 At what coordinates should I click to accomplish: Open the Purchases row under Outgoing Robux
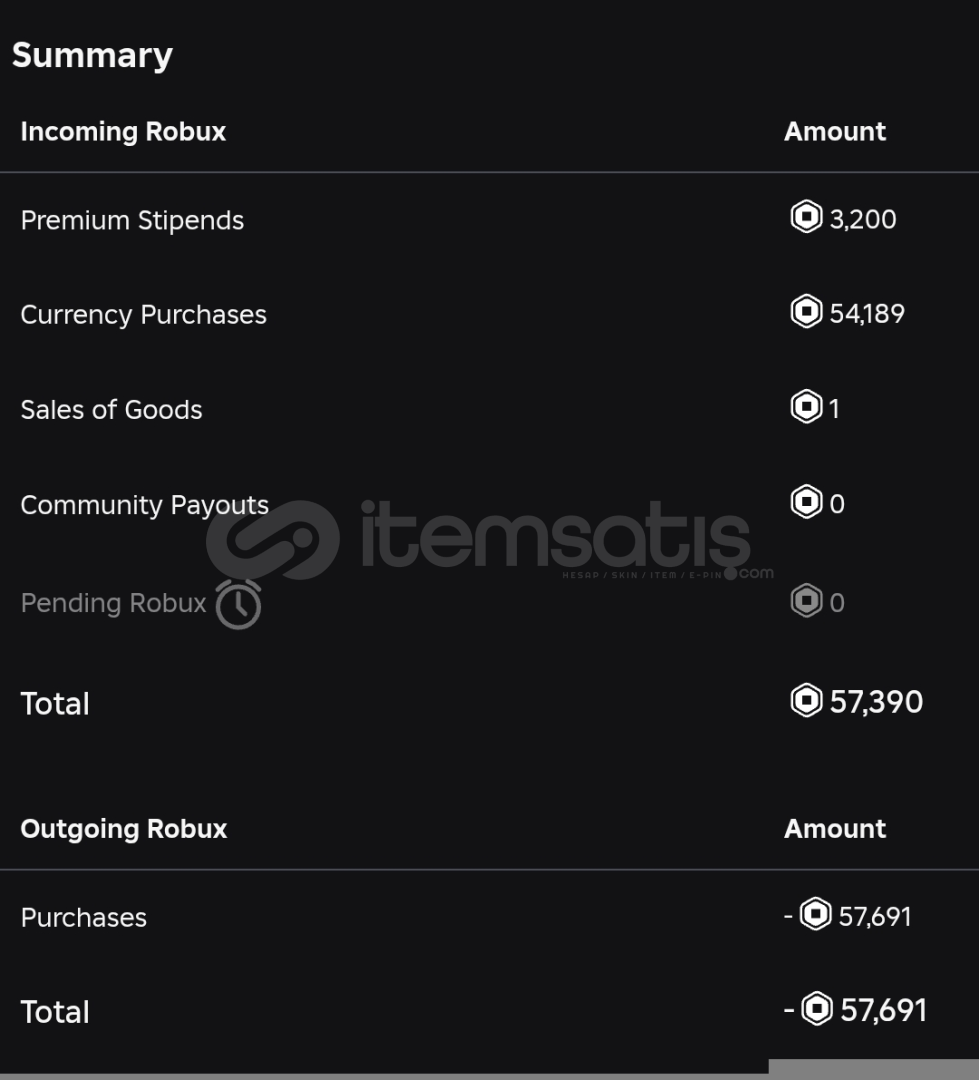pos(83,918)
